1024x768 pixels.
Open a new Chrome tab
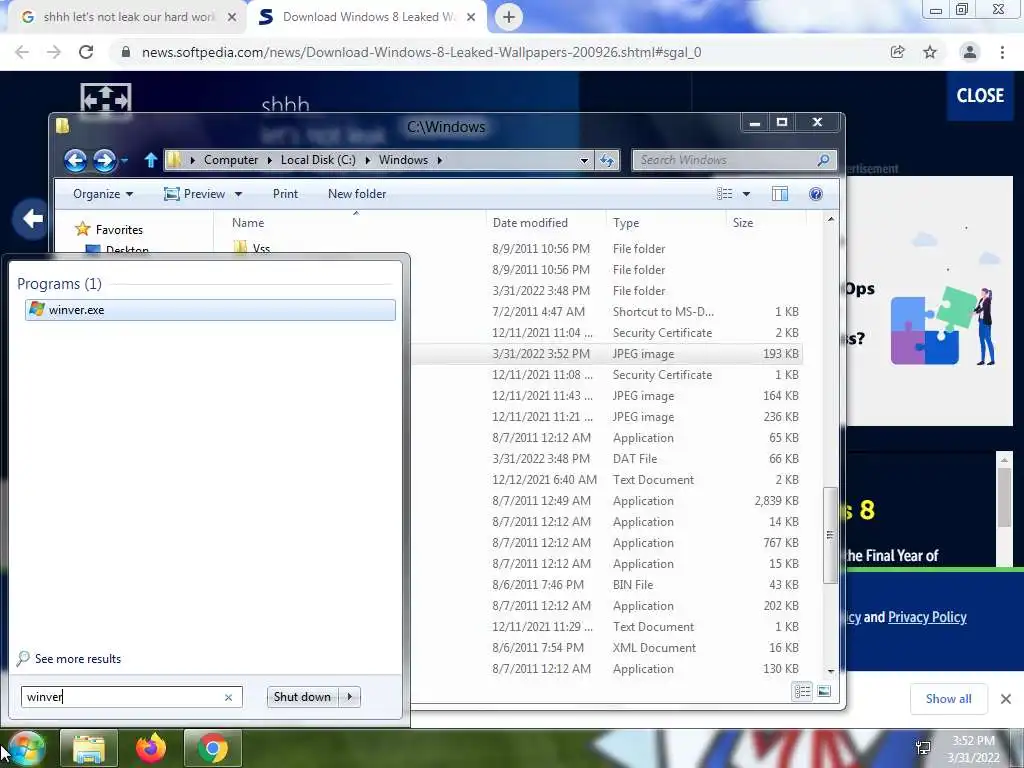click(x=509, y=18)
